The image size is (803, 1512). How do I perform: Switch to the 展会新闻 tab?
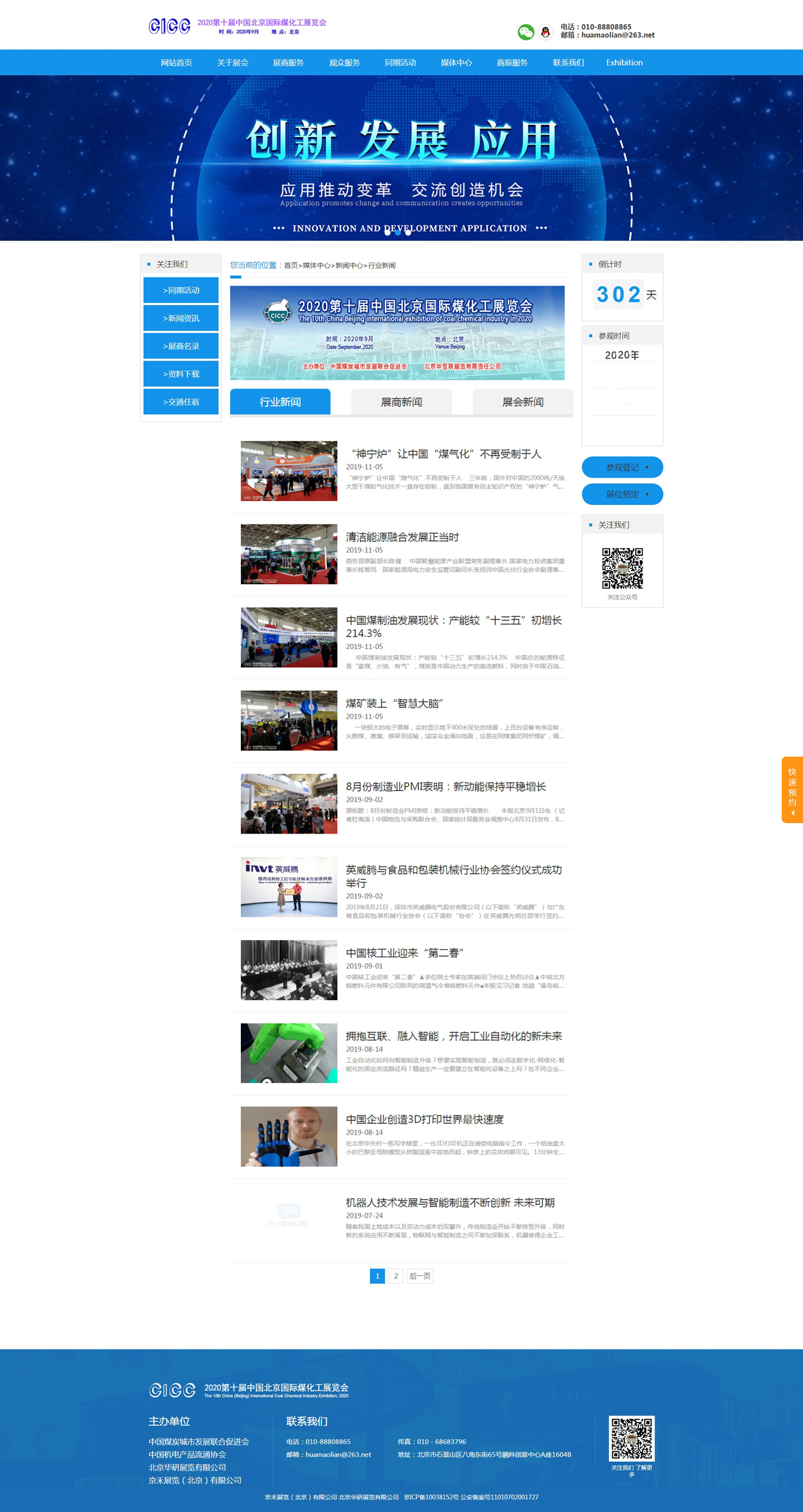point(523,402)
